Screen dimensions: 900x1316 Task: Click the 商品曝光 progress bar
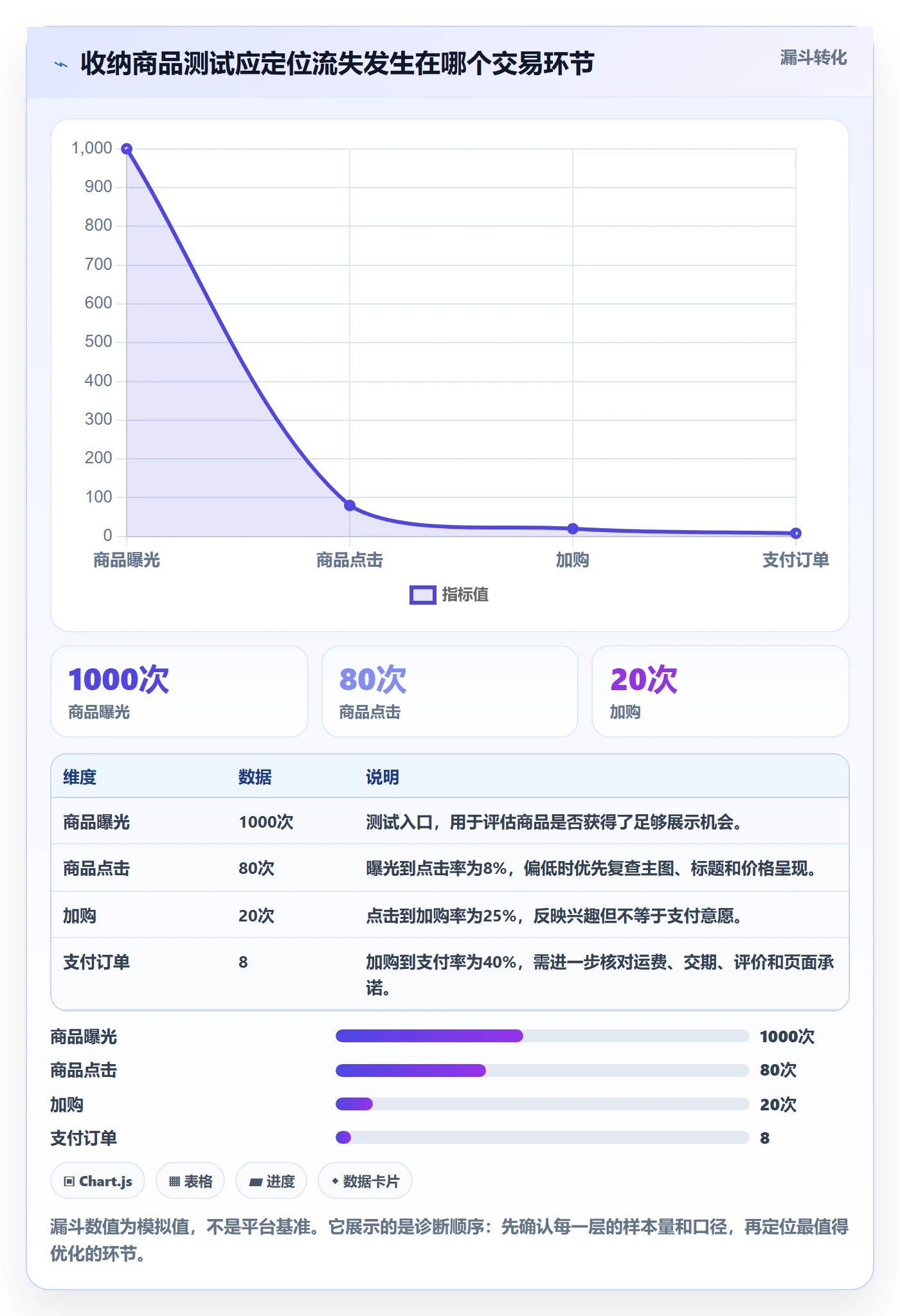click(542, 1036)
